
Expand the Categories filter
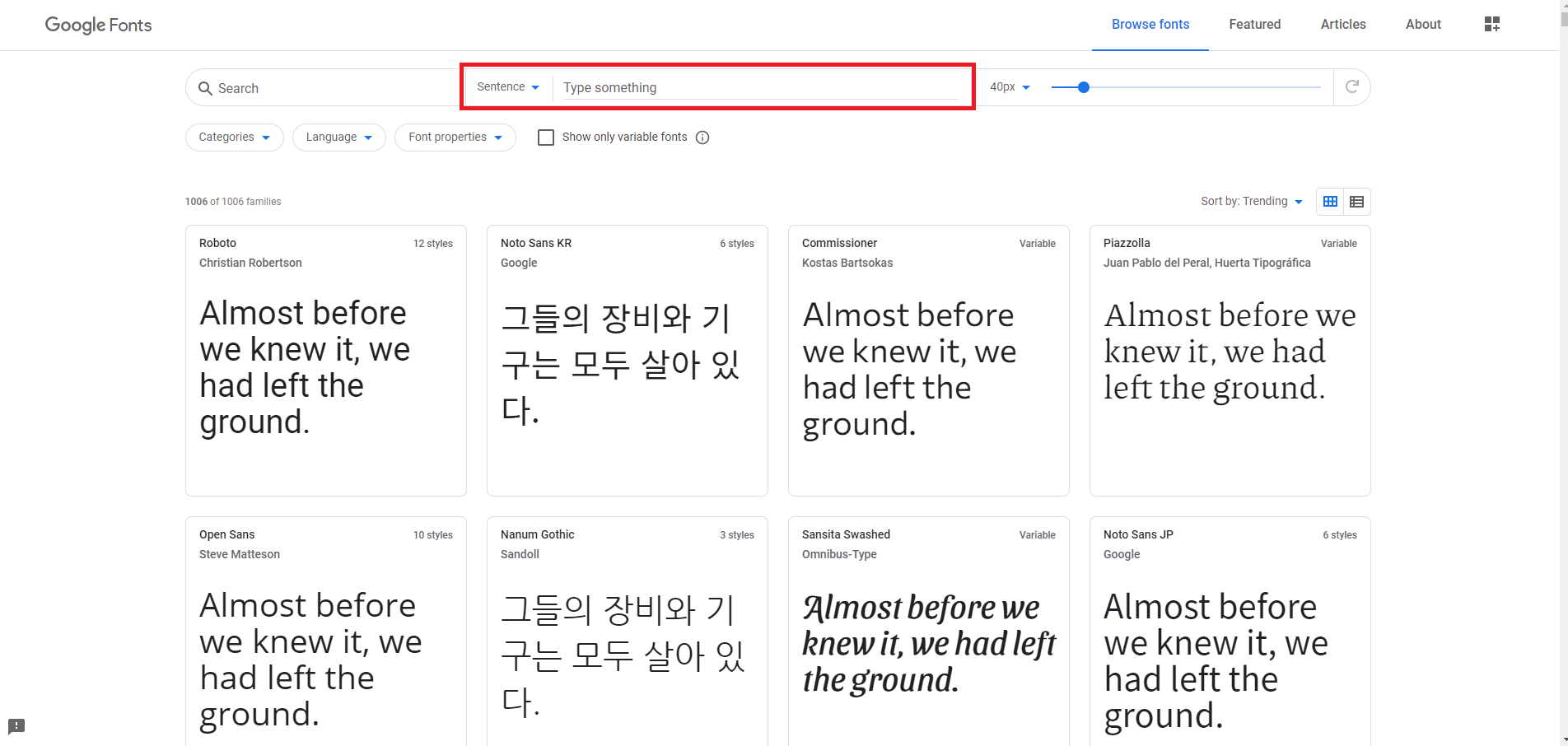coord(235,138)
